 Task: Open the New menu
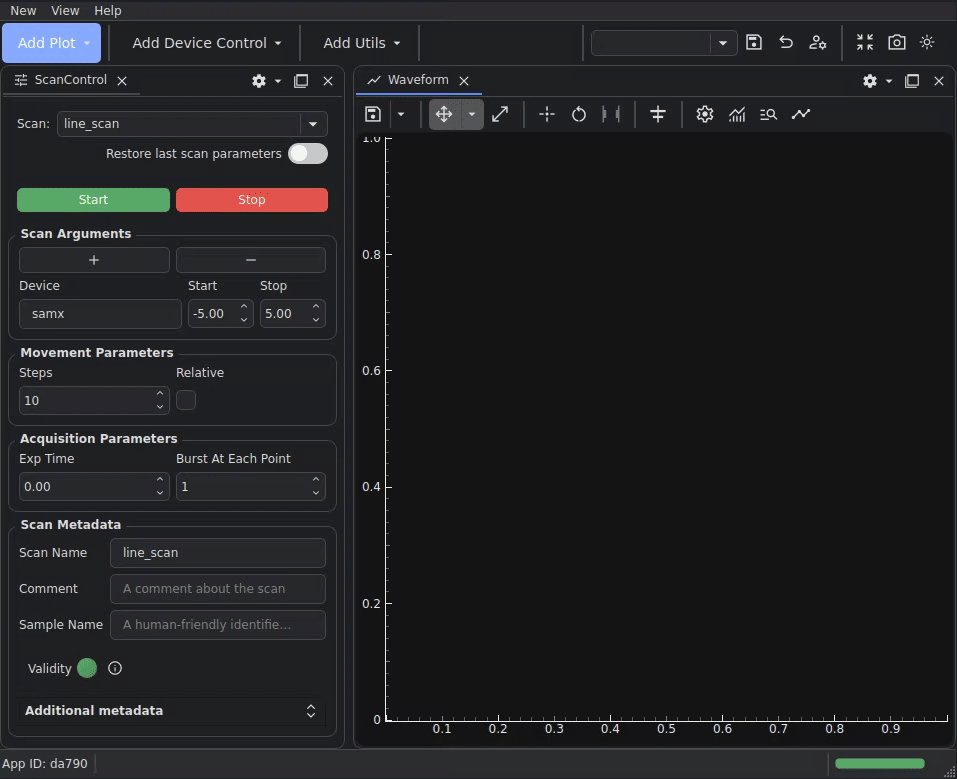tap(23, 10)
